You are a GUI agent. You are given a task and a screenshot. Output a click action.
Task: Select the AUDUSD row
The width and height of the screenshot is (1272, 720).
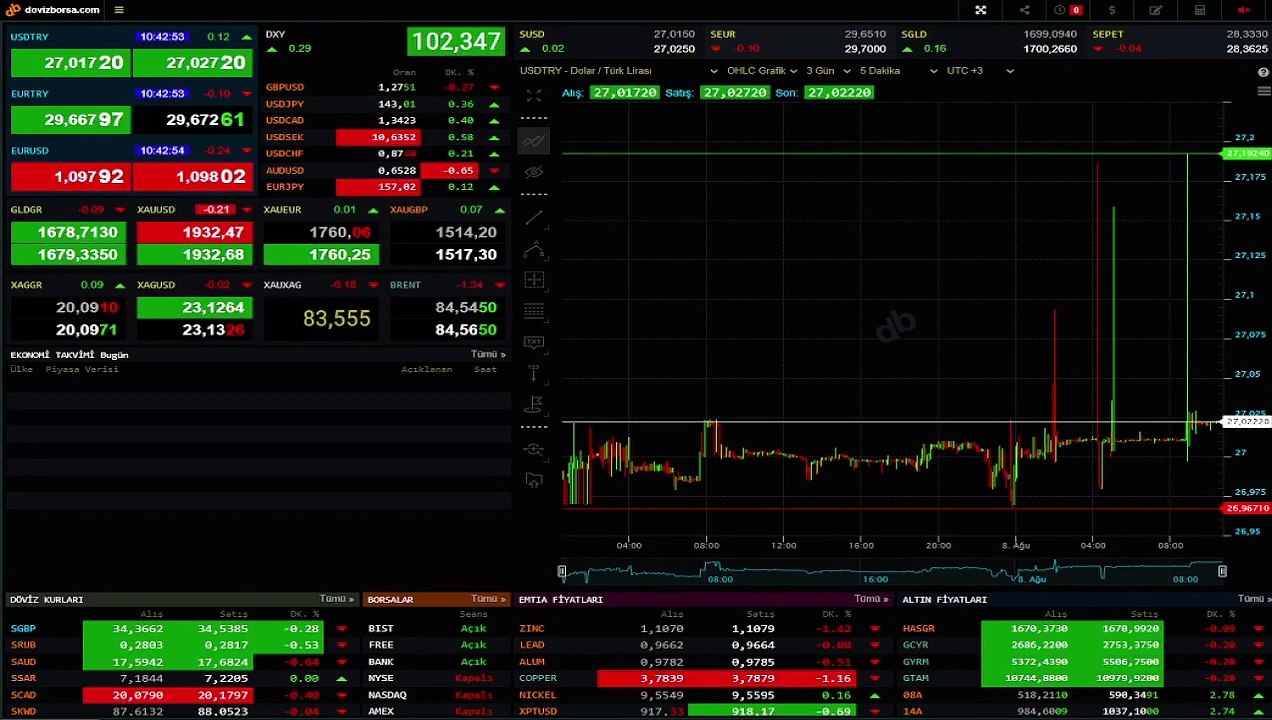point(384,170)
